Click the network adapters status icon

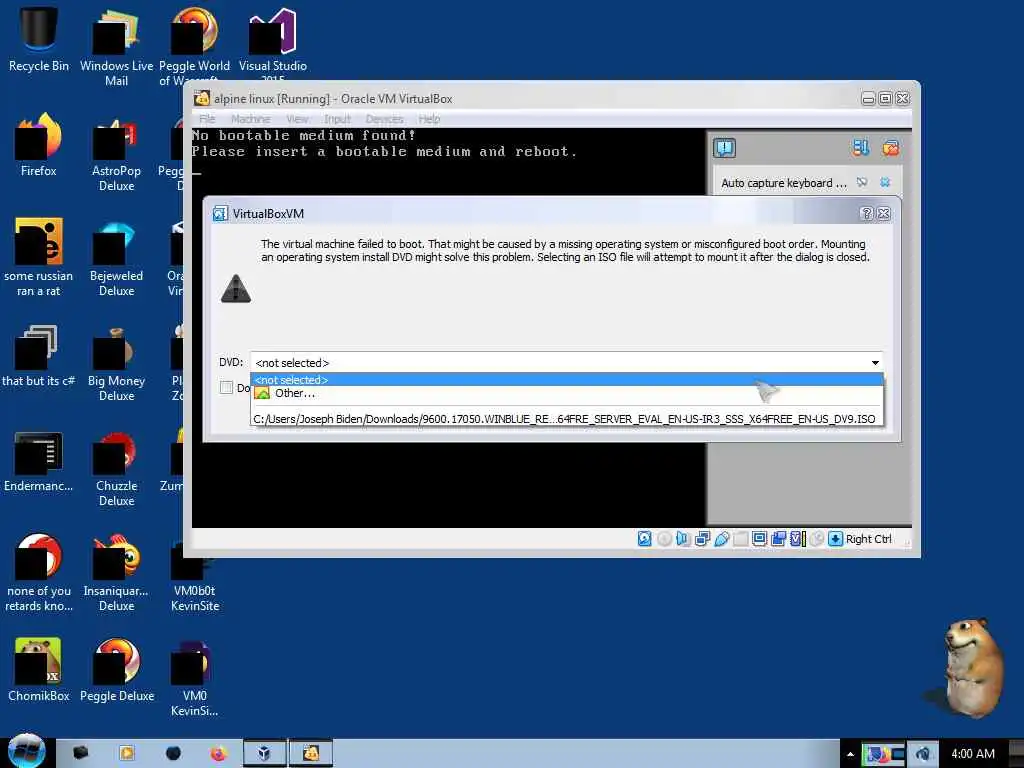tap(703, 539)
